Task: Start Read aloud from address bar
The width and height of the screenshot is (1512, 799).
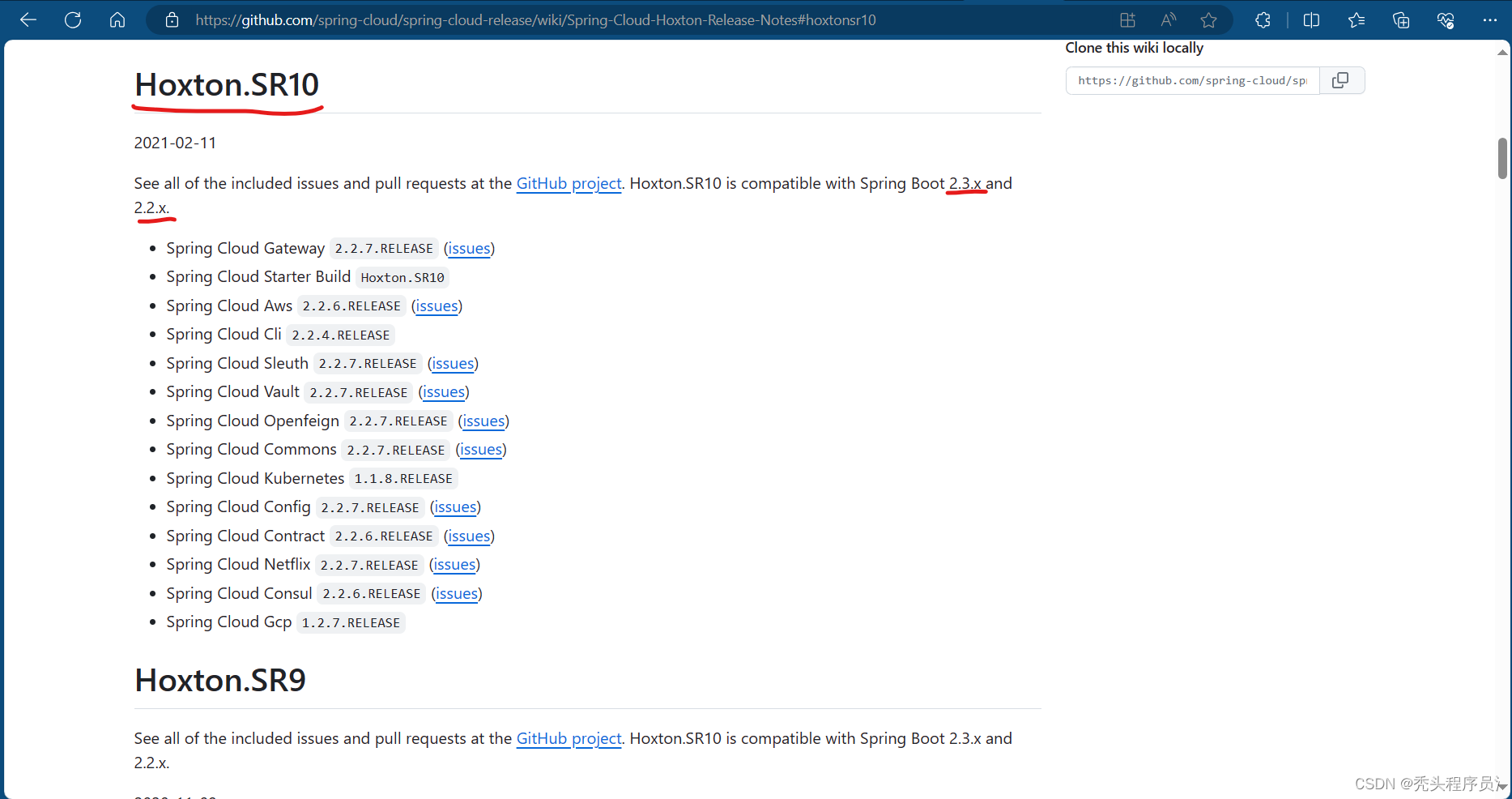Action: point(1168,20)
